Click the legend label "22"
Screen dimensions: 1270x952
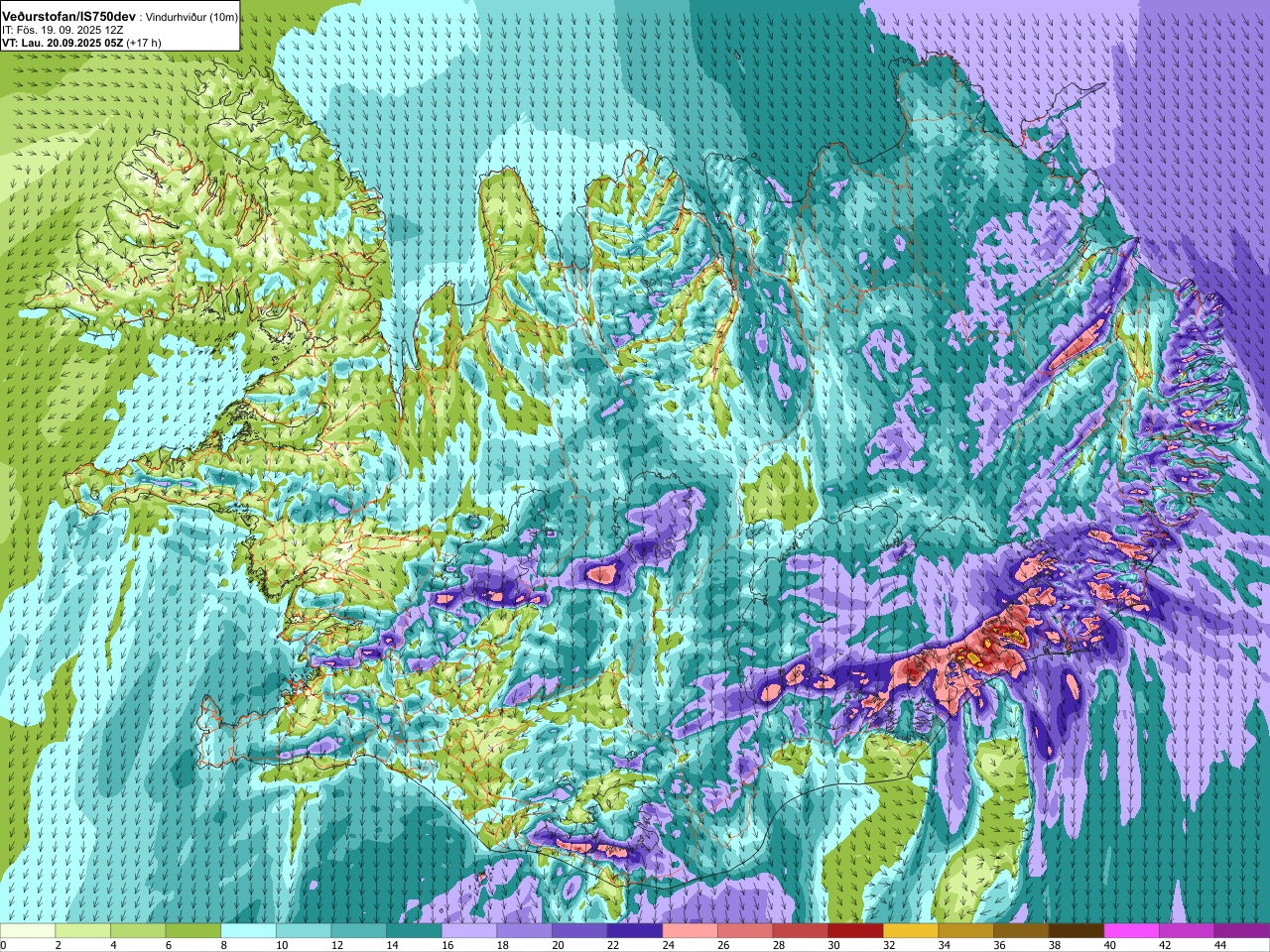pos(613,946)
